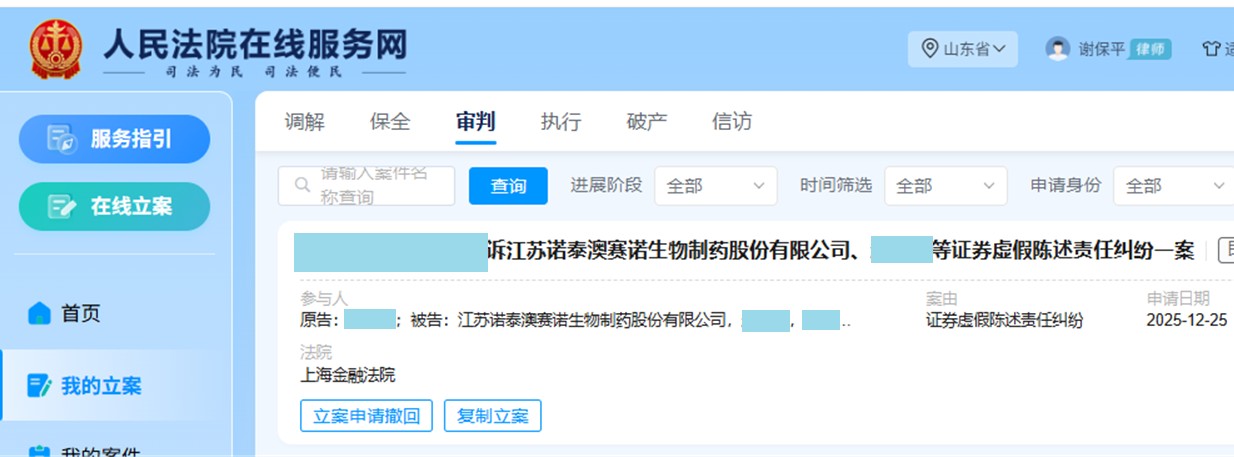
Task: Expand the 进展阶段 dropdown
Action: click(716, 186)
